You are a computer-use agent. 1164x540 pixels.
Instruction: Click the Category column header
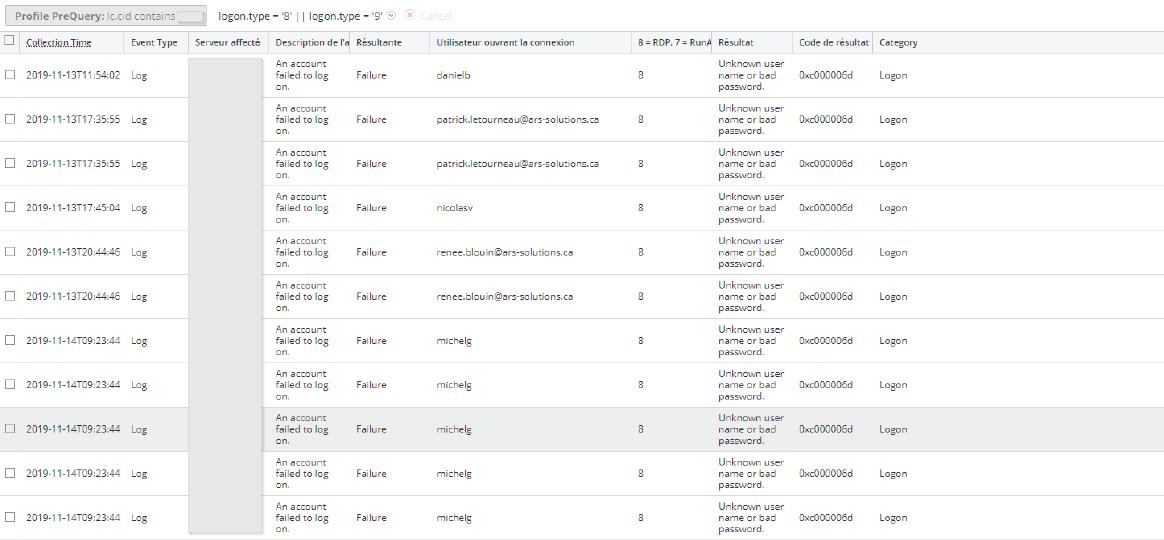pyautogui.click(x=898, y=43)
